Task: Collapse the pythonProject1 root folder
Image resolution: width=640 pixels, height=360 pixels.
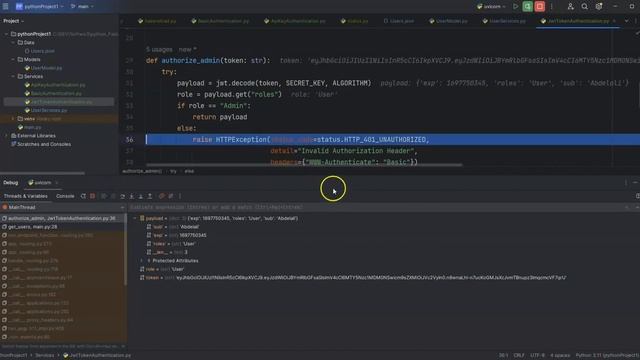Action: click(x=7, y=34)
